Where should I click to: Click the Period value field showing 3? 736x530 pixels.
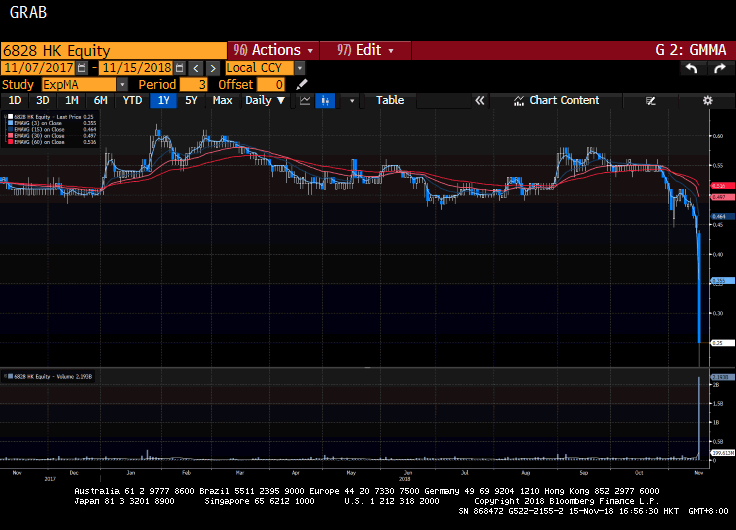point(193,84)
